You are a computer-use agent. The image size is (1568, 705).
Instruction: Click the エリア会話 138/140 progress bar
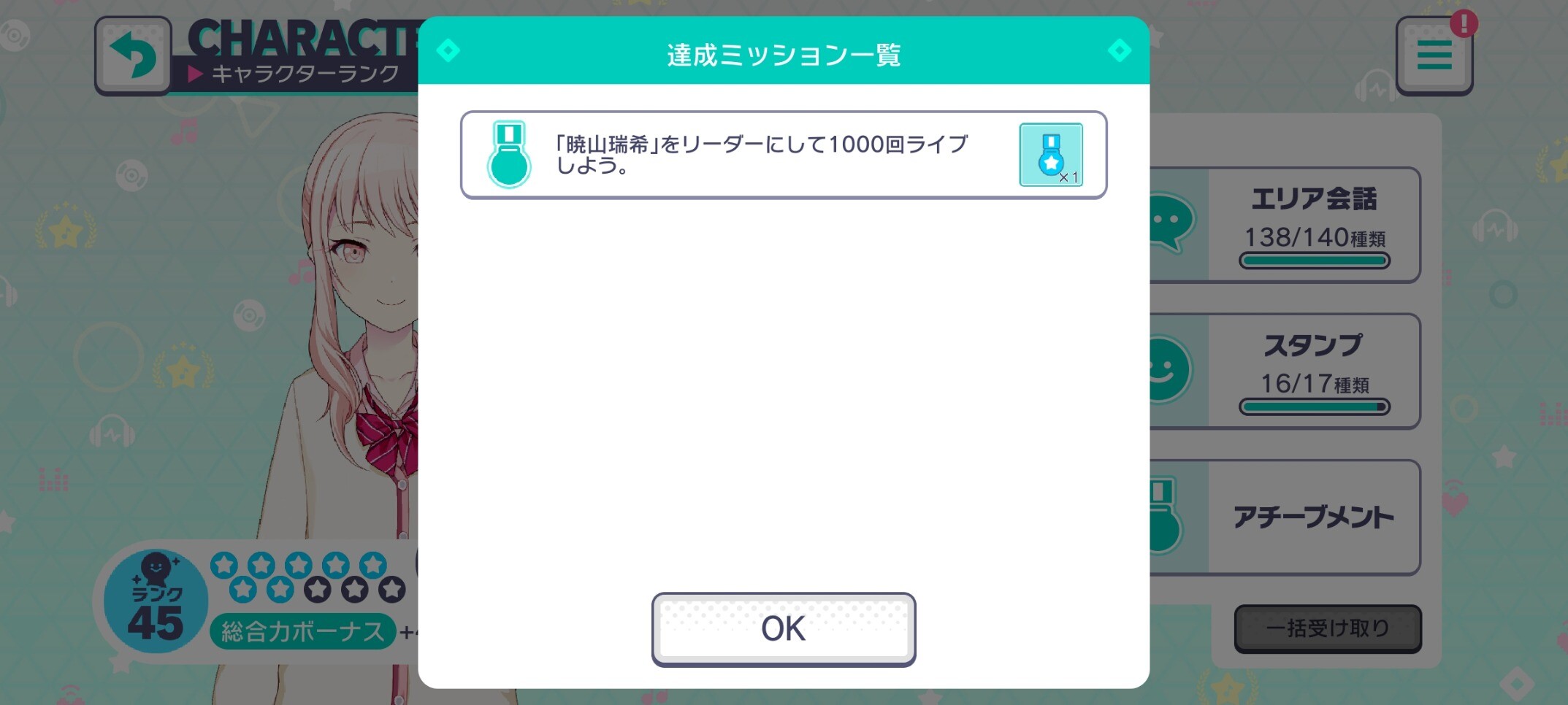(x=1315, y=261)
